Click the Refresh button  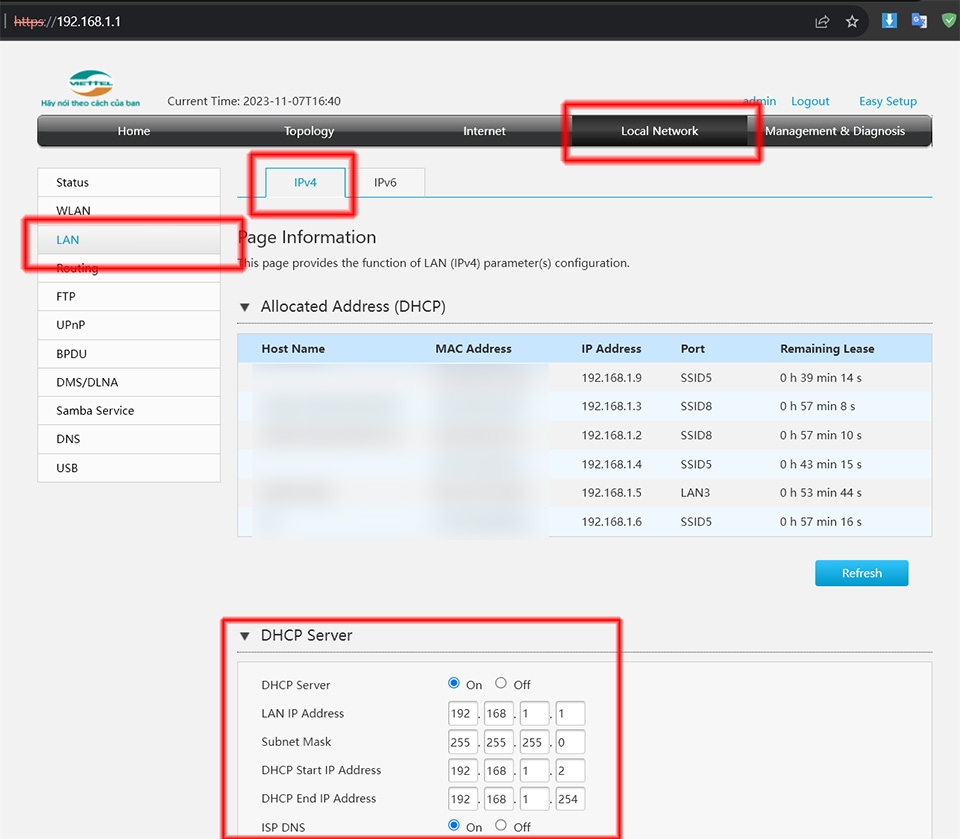[x=861, y=573]
